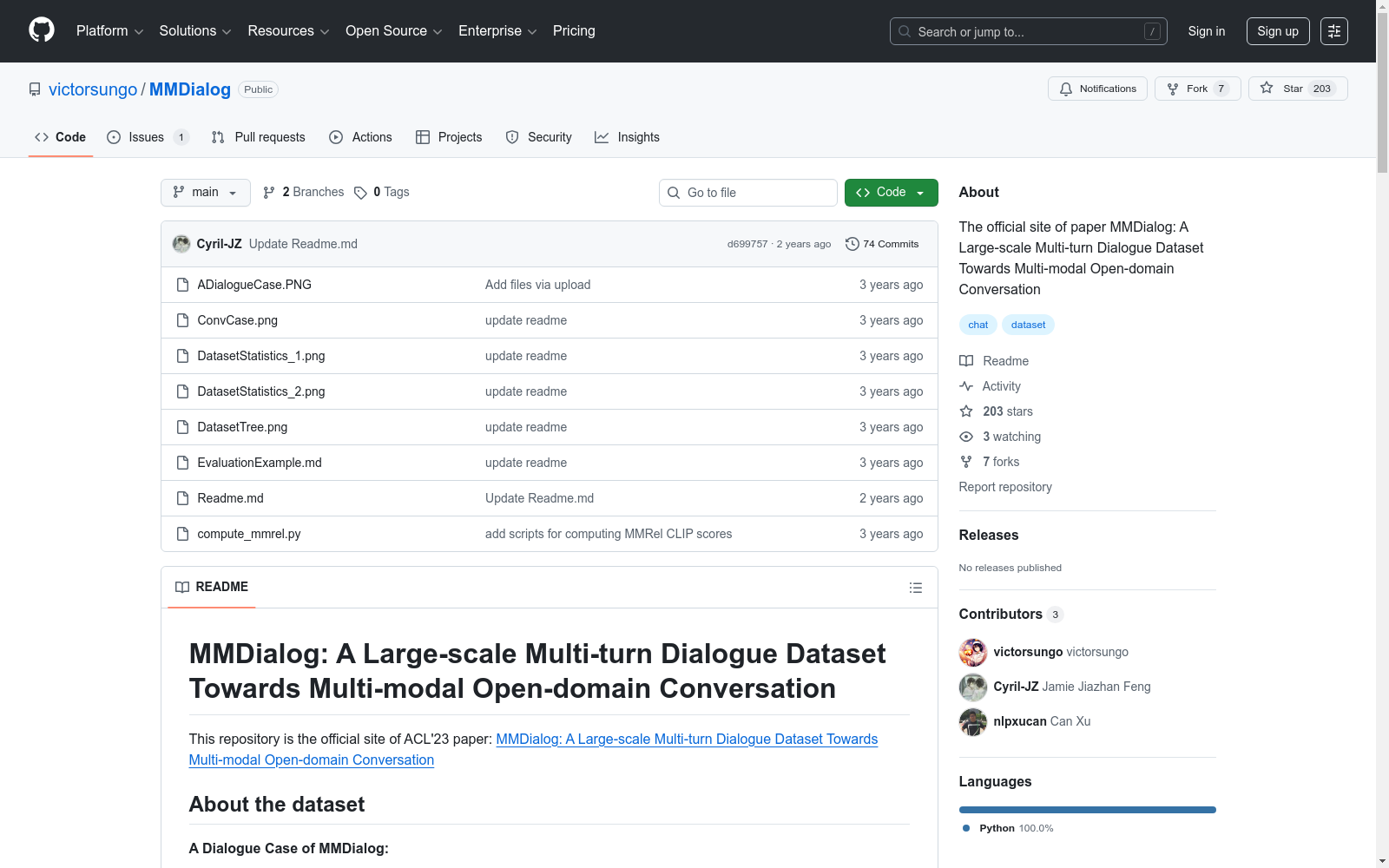This screenshot has width=1389, height=868.
Task: Click the repository icon beside victorsungo
Action: 35,89
